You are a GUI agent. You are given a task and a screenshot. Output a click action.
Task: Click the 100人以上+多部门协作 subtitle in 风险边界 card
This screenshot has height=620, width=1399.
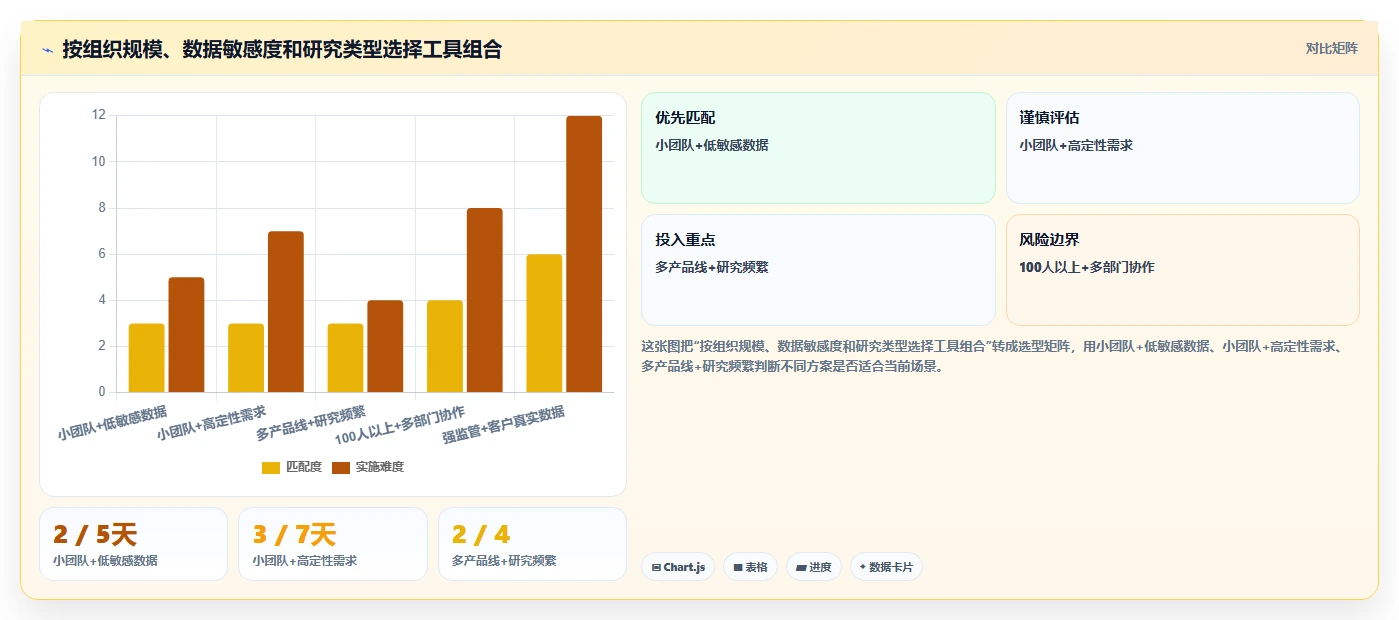coord(1087,267)
